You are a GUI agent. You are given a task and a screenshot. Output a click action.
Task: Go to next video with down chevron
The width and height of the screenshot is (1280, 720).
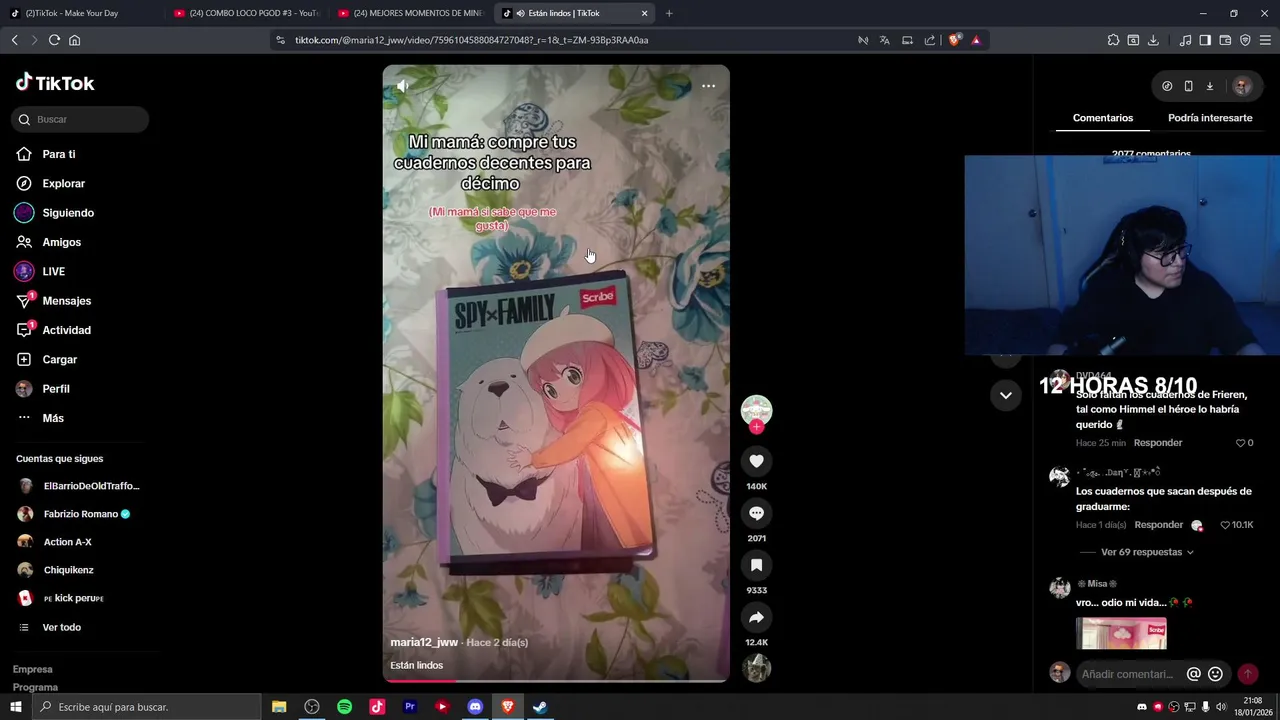pyautogui.click(x=1006, y=395)
